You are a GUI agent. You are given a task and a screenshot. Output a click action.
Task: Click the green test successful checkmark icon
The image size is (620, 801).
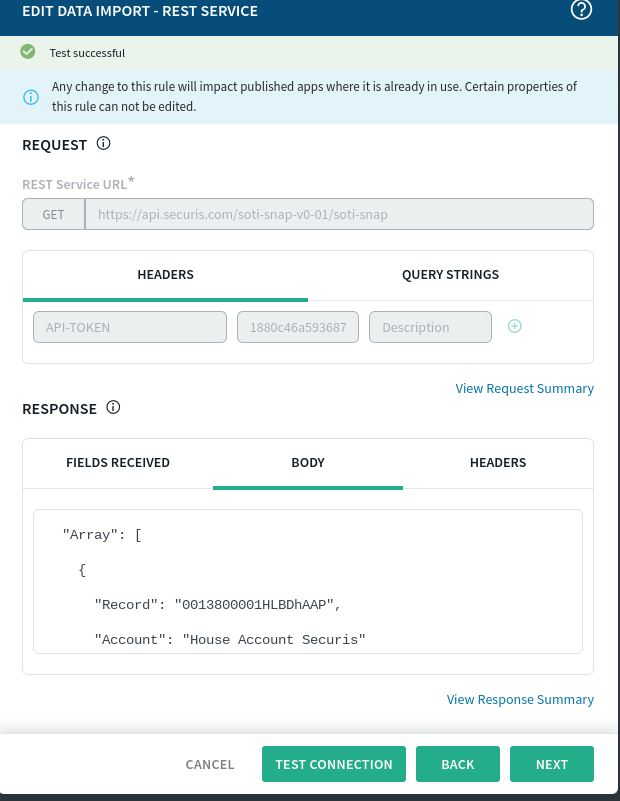pos(28,52)
